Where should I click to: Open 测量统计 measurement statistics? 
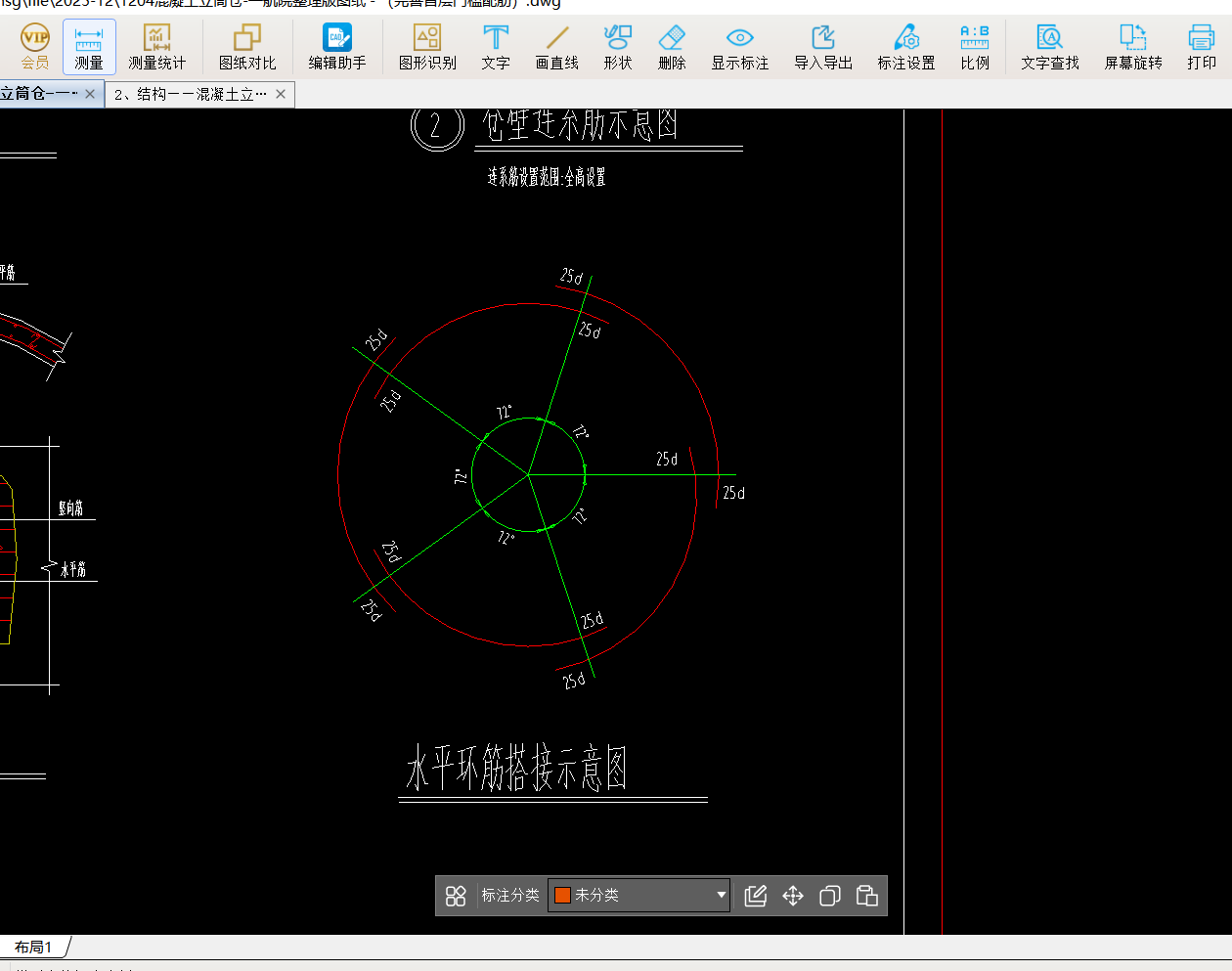(x=156, y=47)
